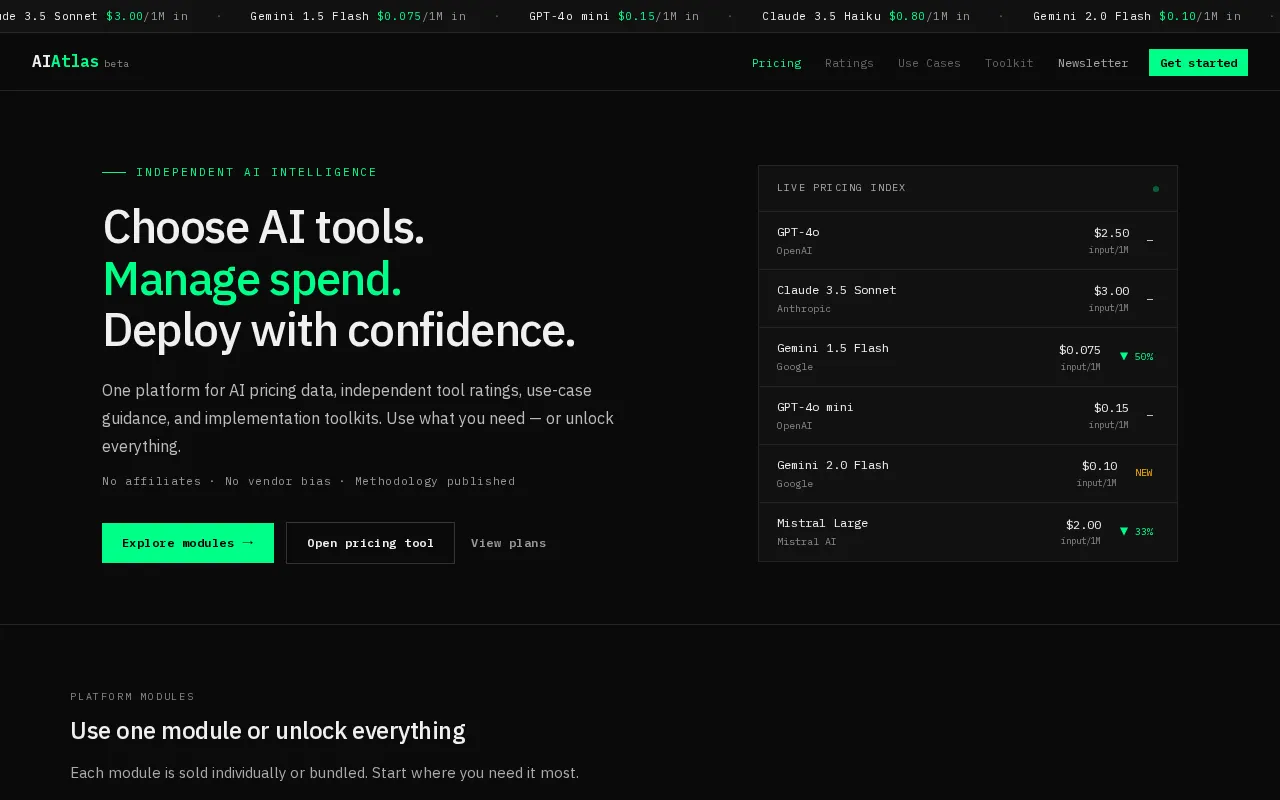Click the $2.00 Mistral price value

[x=1083, y=525]
